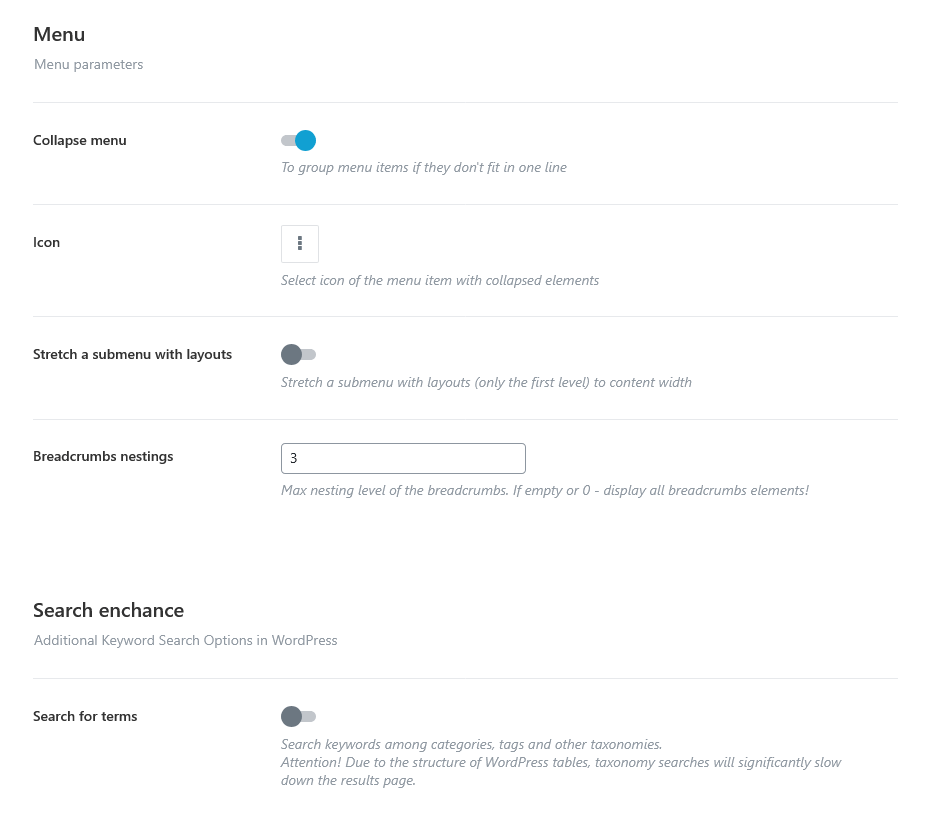
Task: Turn on Search for terms toggle
Action: click(299, 716)
